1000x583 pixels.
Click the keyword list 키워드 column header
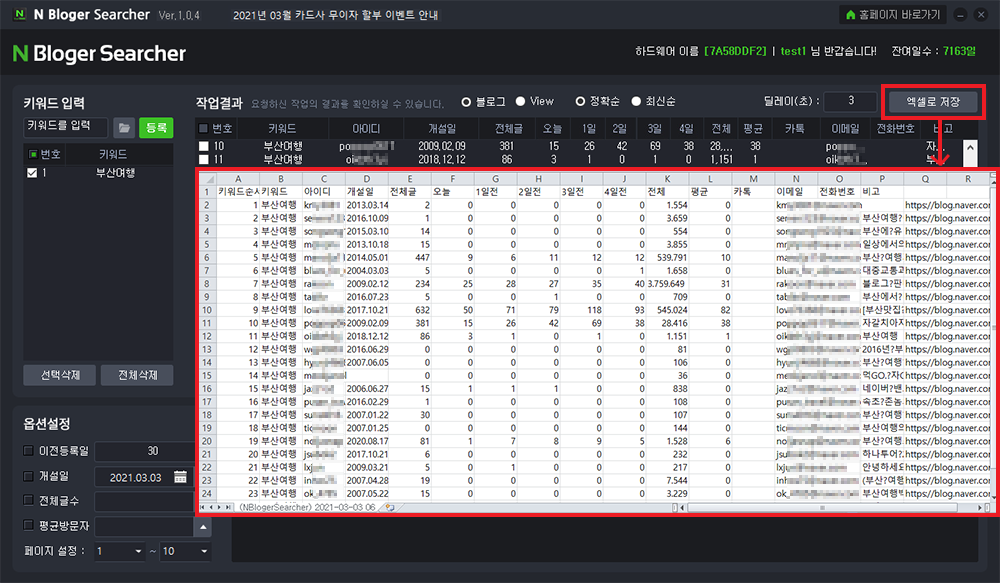pyautogui.click(x=113, y=154)
